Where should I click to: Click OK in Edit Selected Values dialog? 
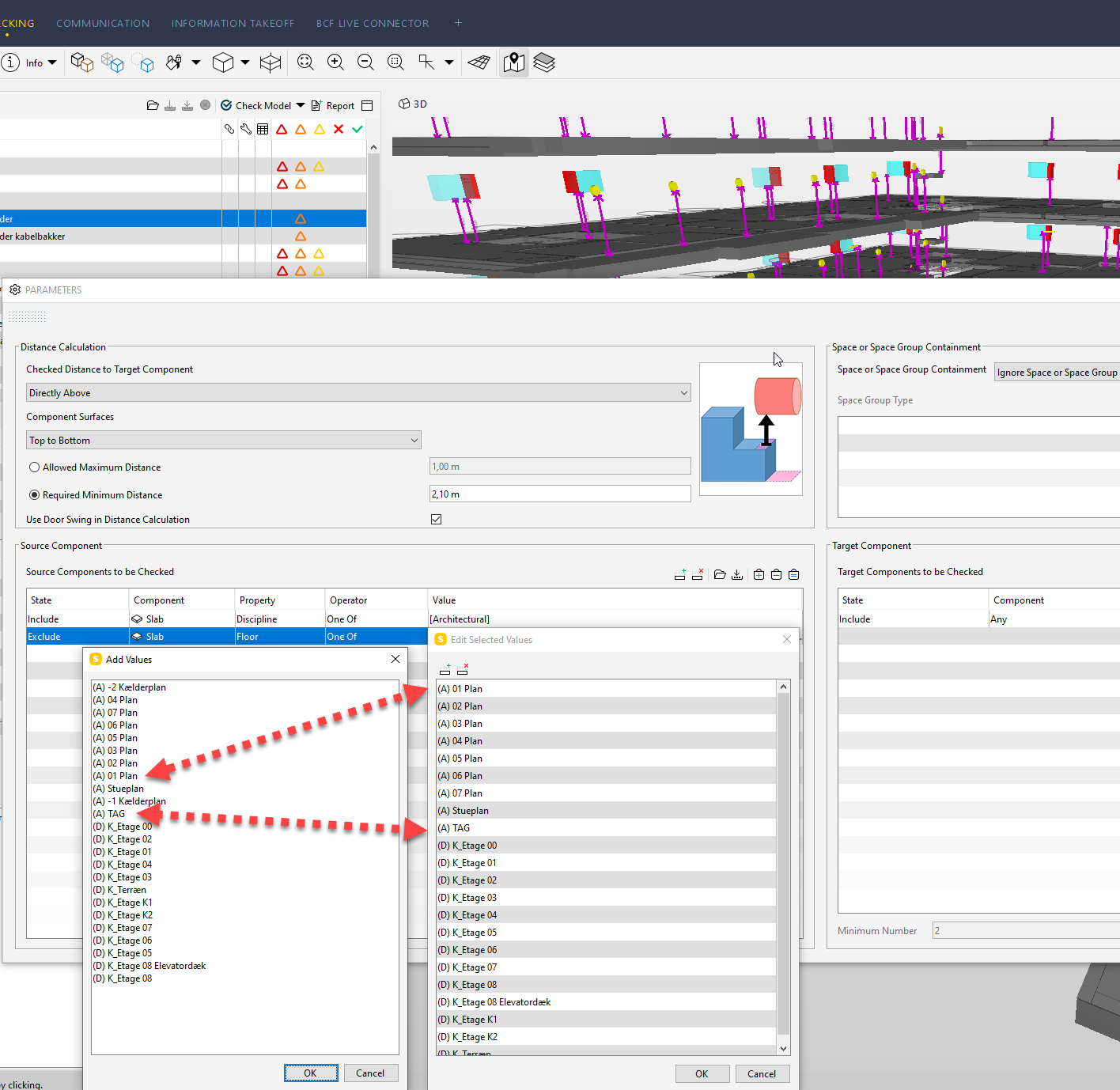[x=702, y=1074]
